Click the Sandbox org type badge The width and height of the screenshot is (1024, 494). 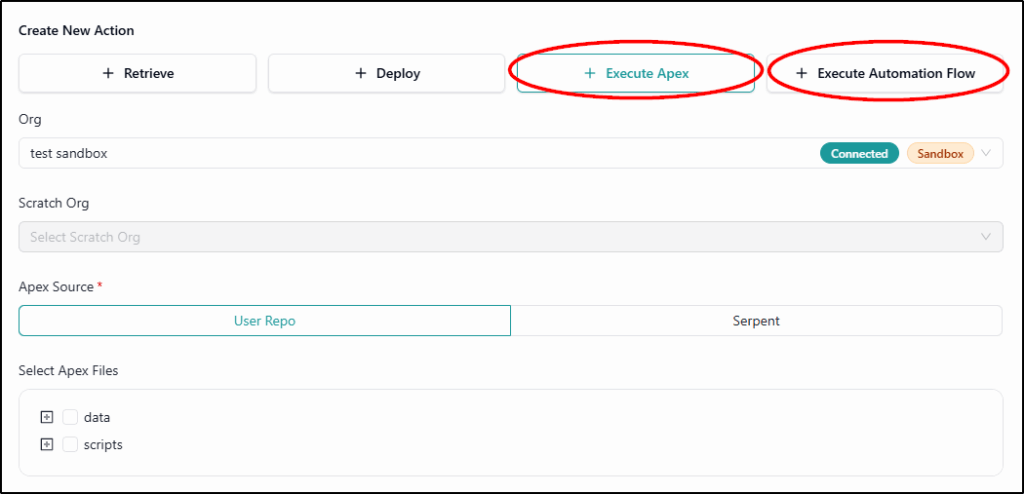pyautogui.click(x=940, y=154)
